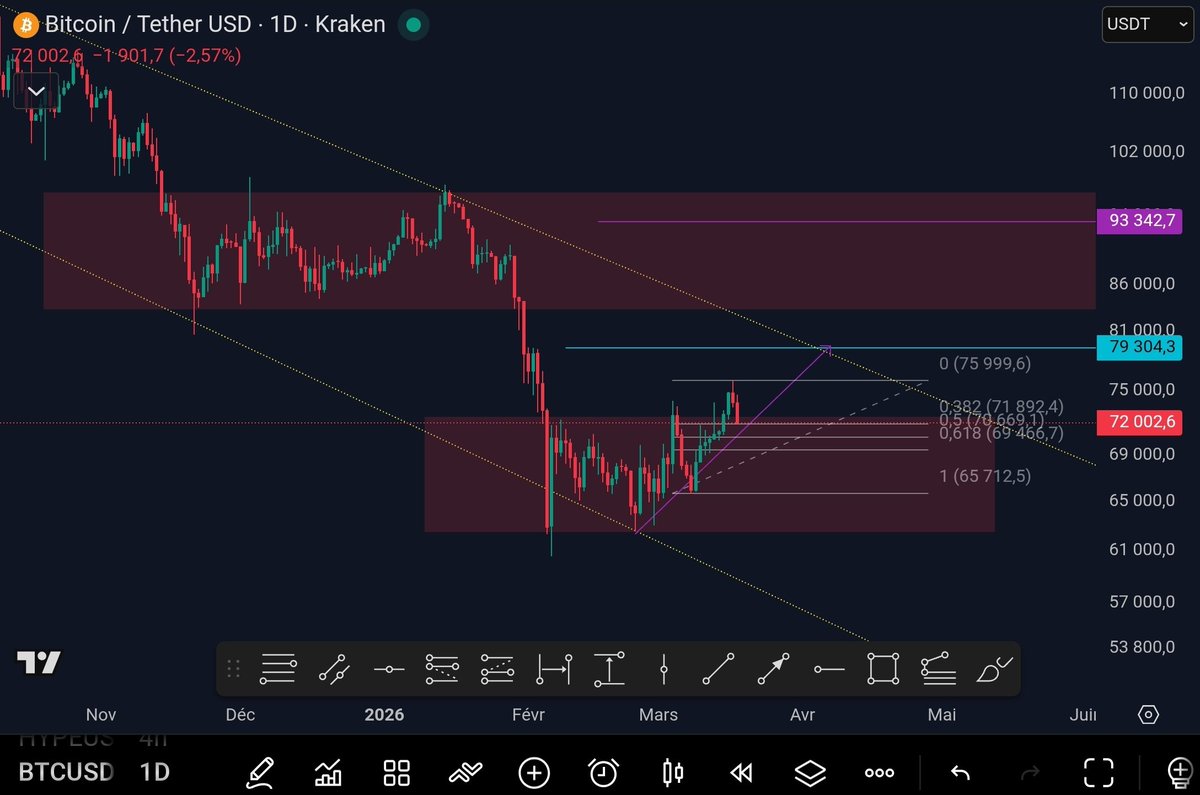This screenshot has height=795, width=1200.
Task: Select the Brush drawing tool
Action: pos(992,668)
